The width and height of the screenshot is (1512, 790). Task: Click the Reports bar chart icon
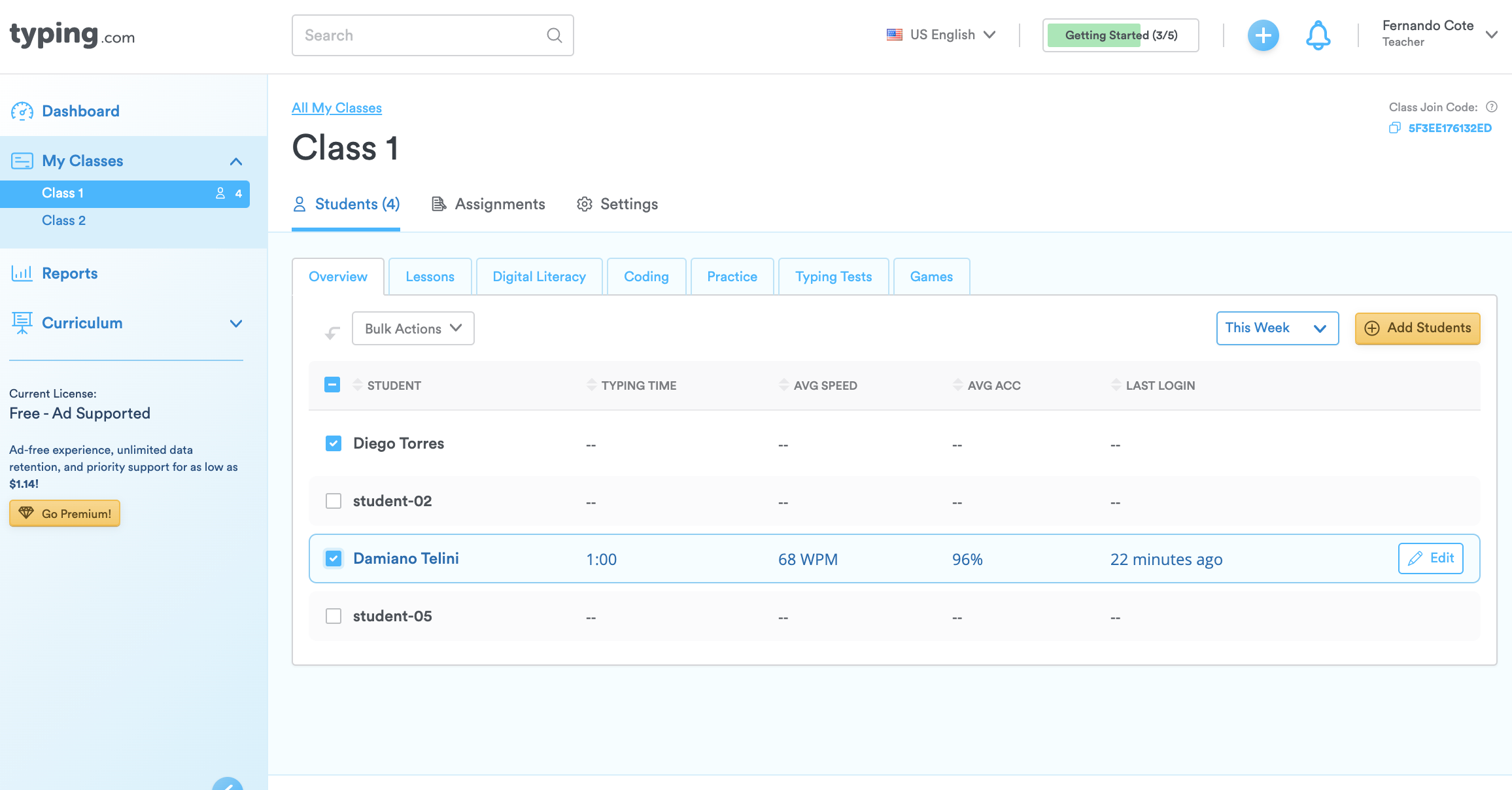[x=22, y=273]
